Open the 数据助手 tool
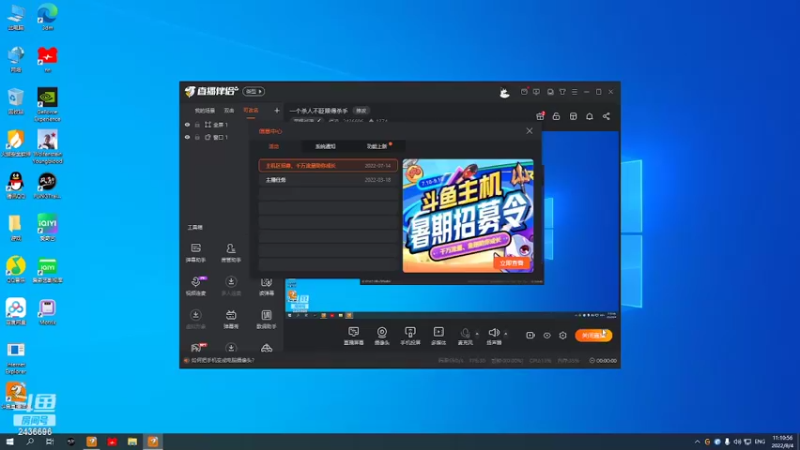The image size is (800, 450). coord(266,319)
